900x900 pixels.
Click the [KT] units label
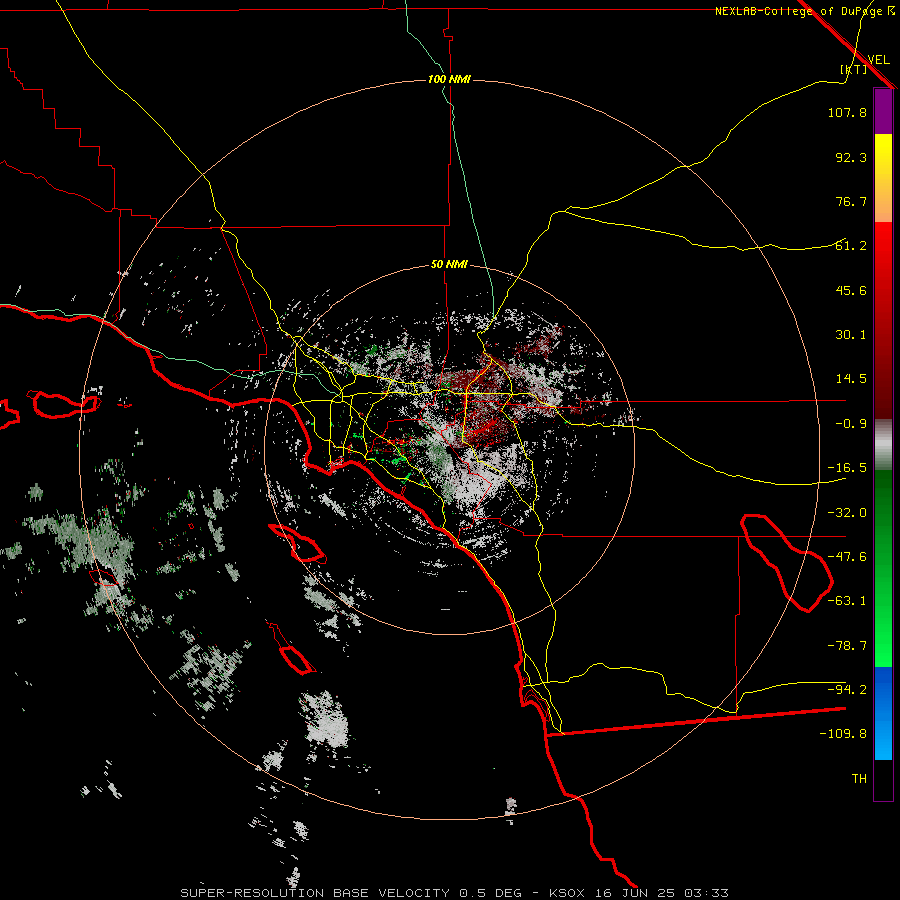(854, 69)
